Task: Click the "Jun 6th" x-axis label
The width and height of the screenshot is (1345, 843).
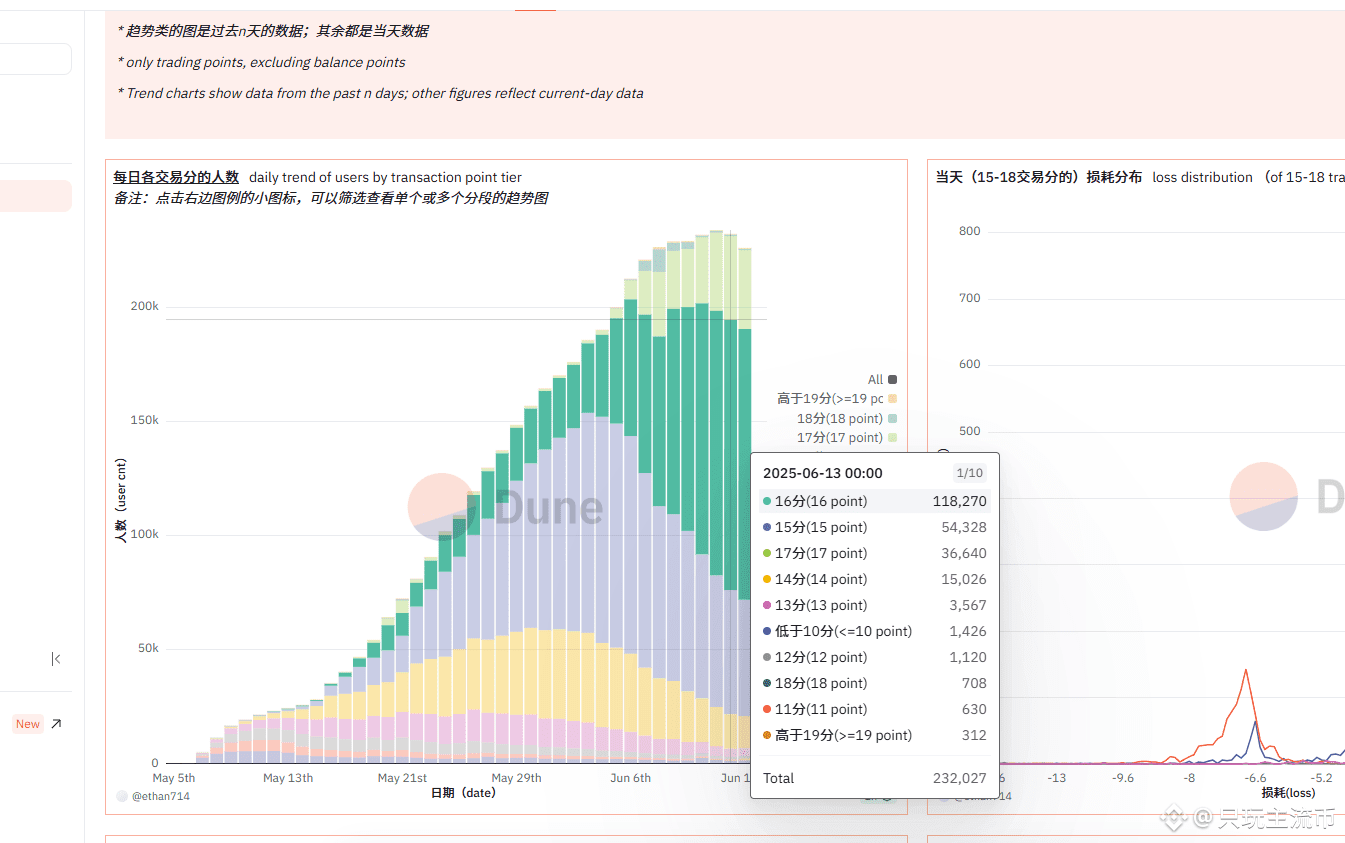Action: (630, 778)
